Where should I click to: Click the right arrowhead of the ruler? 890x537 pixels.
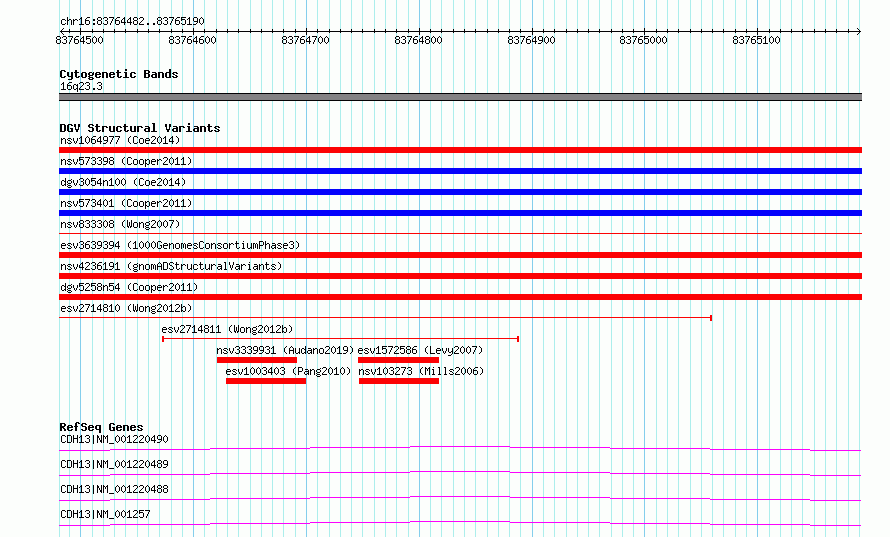pos(859,31)
